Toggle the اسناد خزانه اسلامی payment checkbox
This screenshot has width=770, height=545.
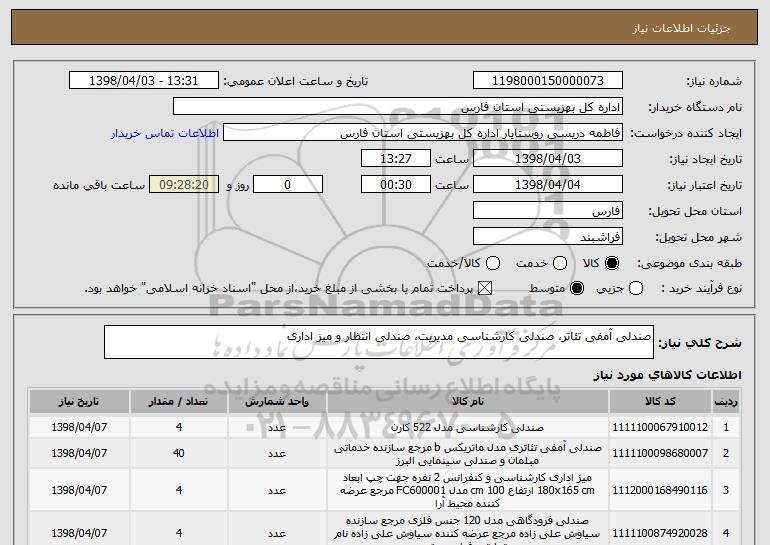485,288
